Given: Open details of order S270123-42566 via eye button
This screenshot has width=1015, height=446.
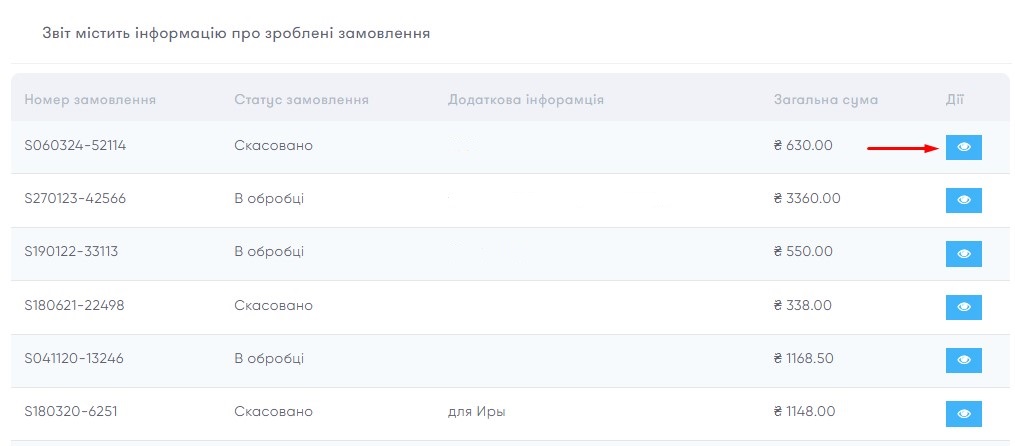Looking at the screenshot, I should pyautogui.click(x=963, y=200).
